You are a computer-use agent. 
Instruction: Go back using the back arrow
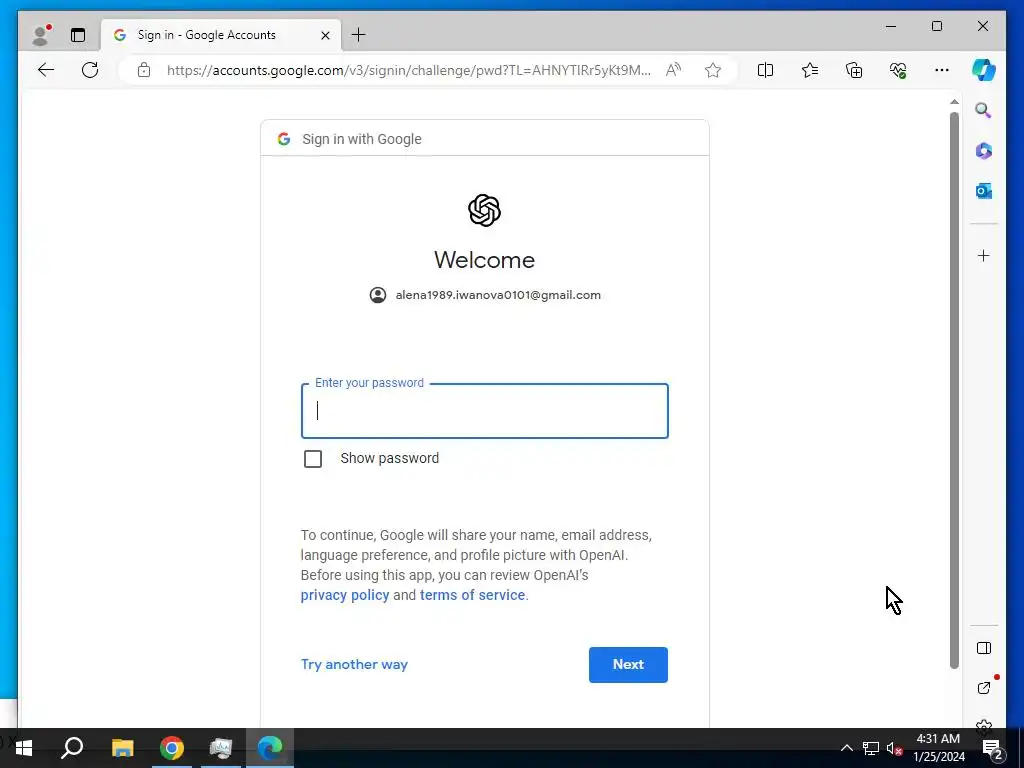coord(46,70)
